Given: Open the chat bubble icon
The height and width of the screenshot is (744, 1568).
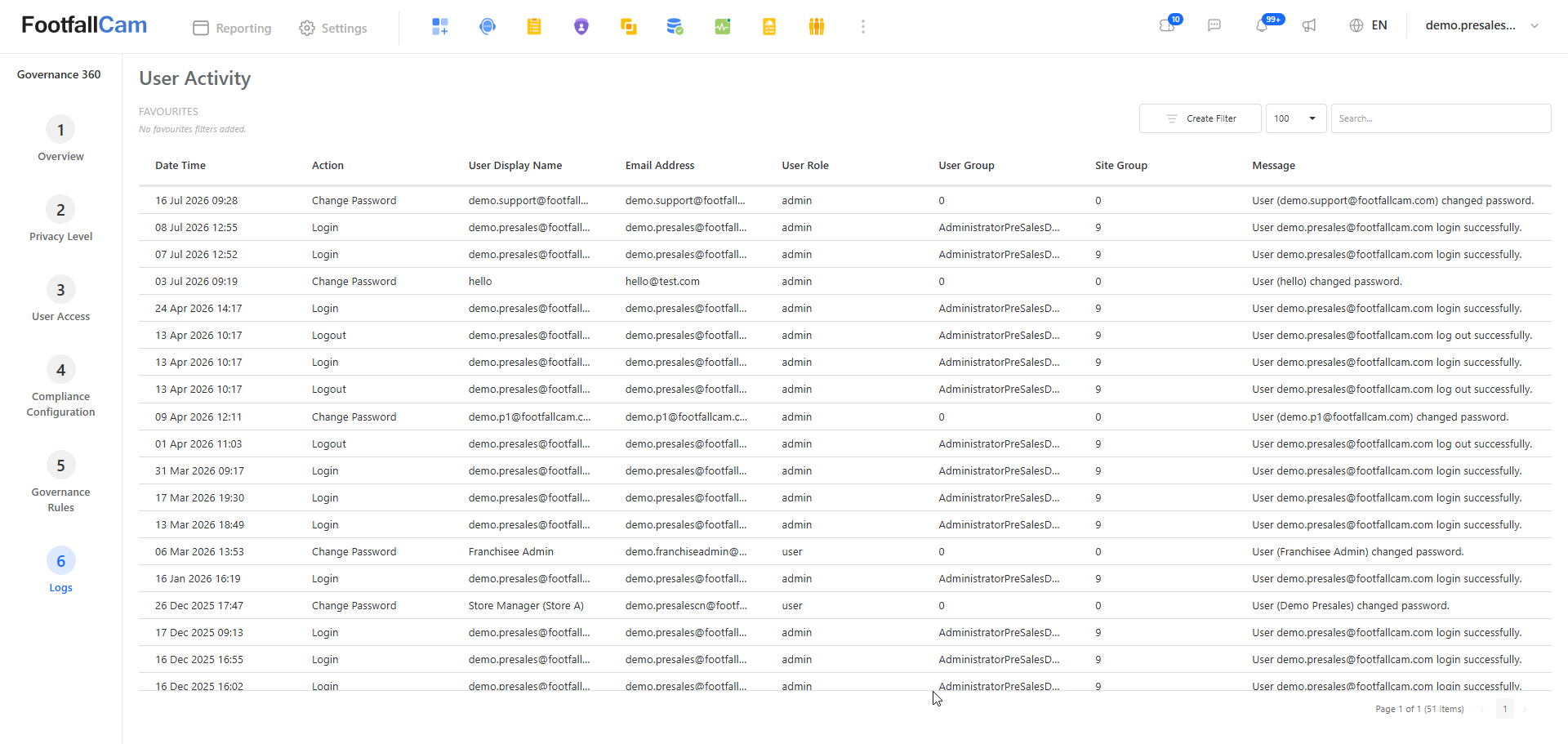Looking at the screenshot, I should [x=1214, y=25].
